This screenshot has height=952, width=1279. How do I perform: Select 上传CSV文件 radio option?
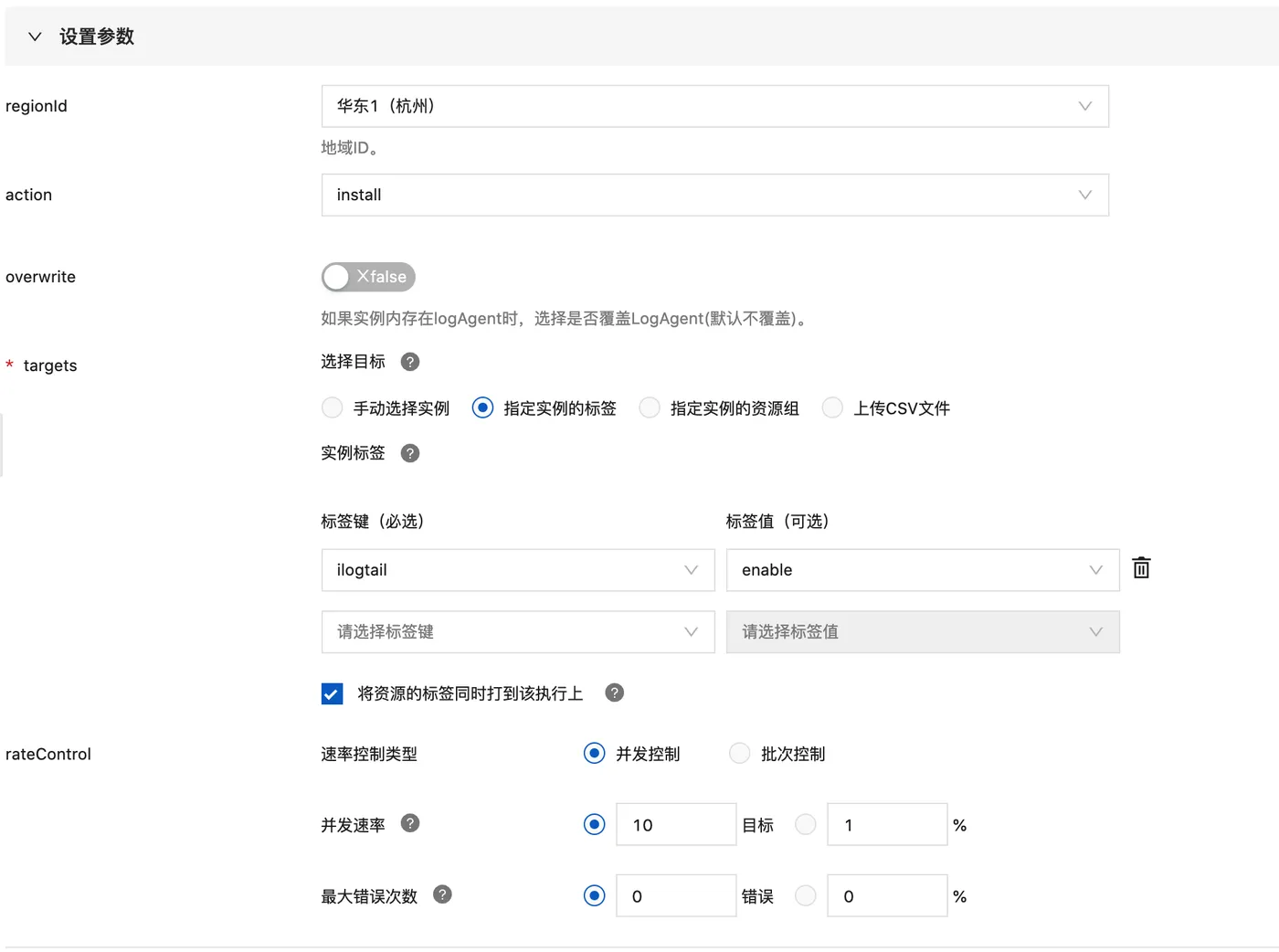[x=832, y=407]
